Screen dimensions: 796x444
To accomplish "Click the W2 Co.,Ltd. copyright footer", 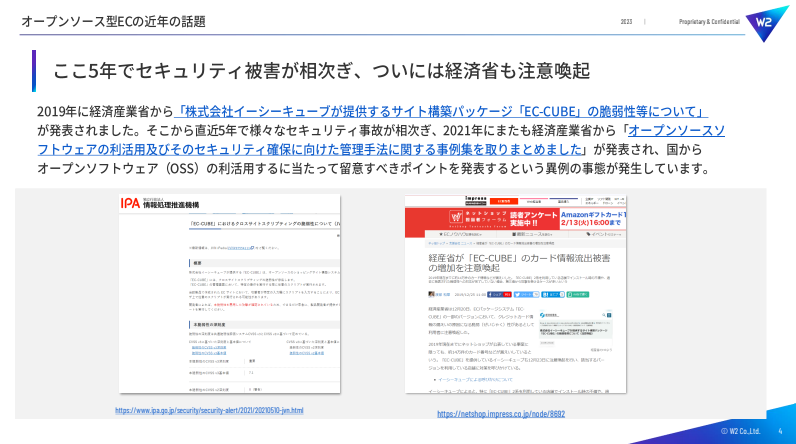I will [x=741, y=431].
